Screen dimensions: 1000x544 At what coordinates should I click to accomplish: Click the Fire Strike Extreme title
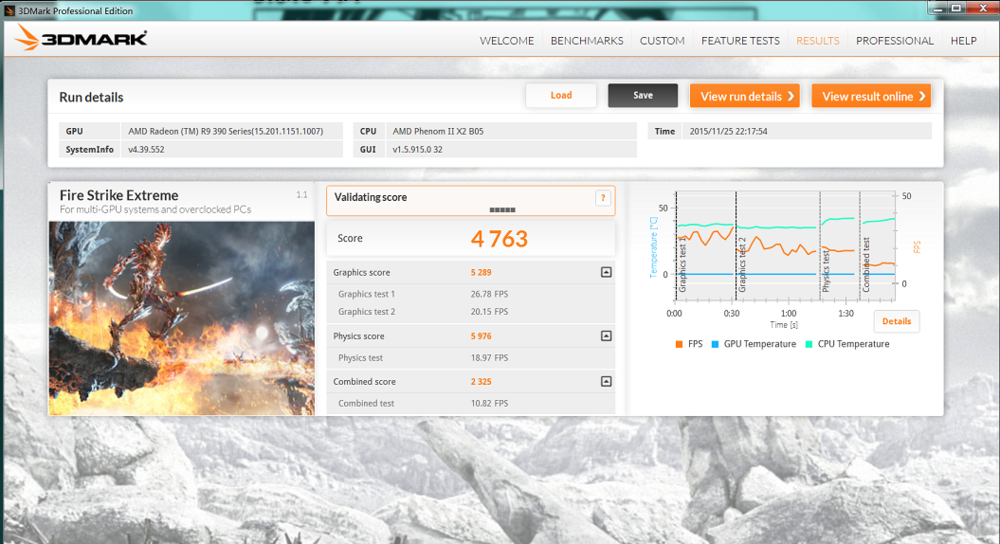coord(119,195)
